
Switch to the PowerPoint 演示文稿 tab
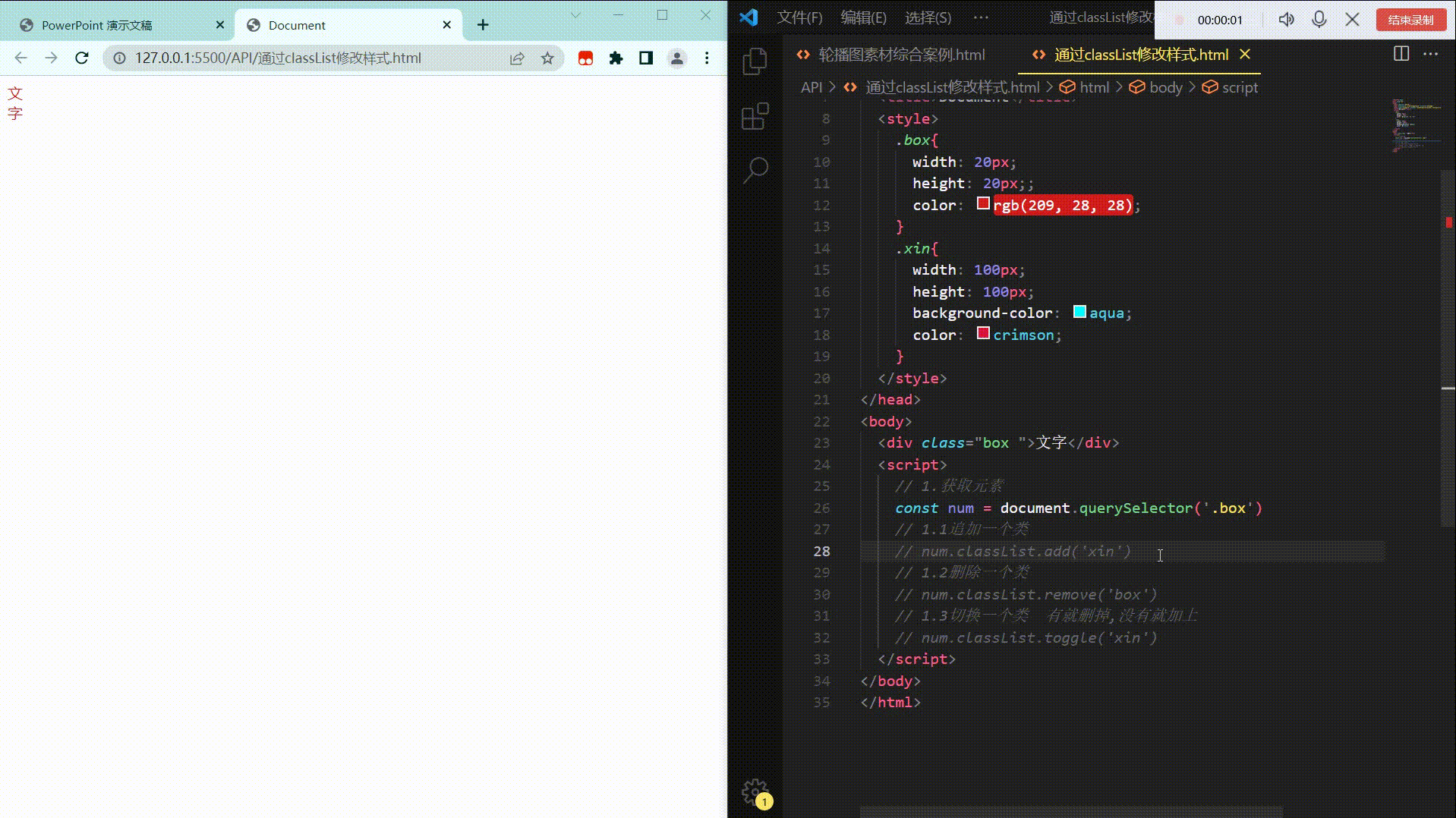121,25
